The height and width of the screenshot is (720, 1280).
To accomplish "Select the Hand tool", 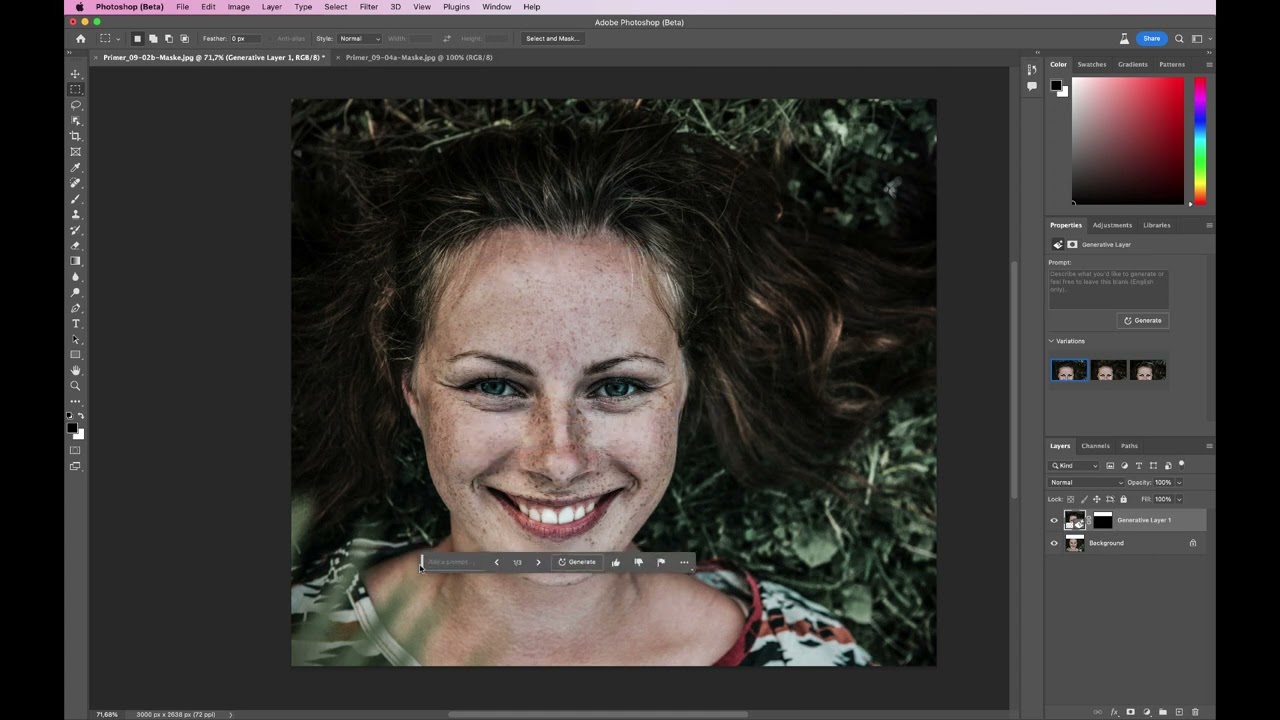I will (x=75, y=370).
